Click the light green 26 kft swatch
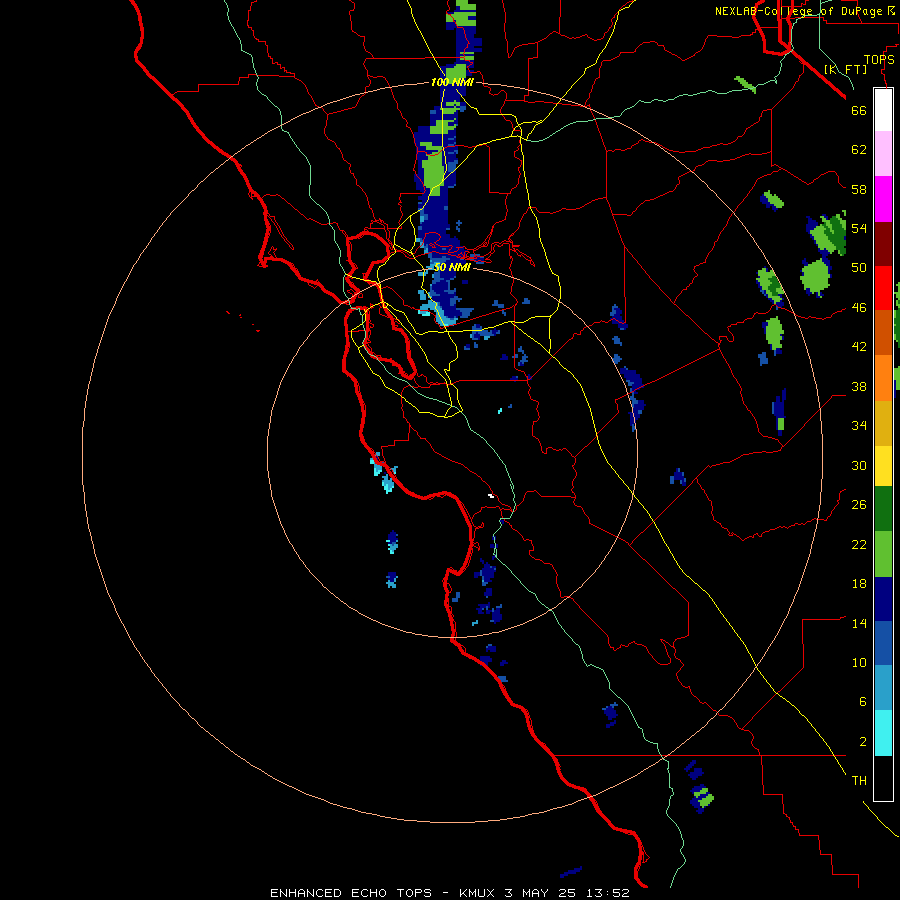The image size is (900, 900). tap(883, 553)
